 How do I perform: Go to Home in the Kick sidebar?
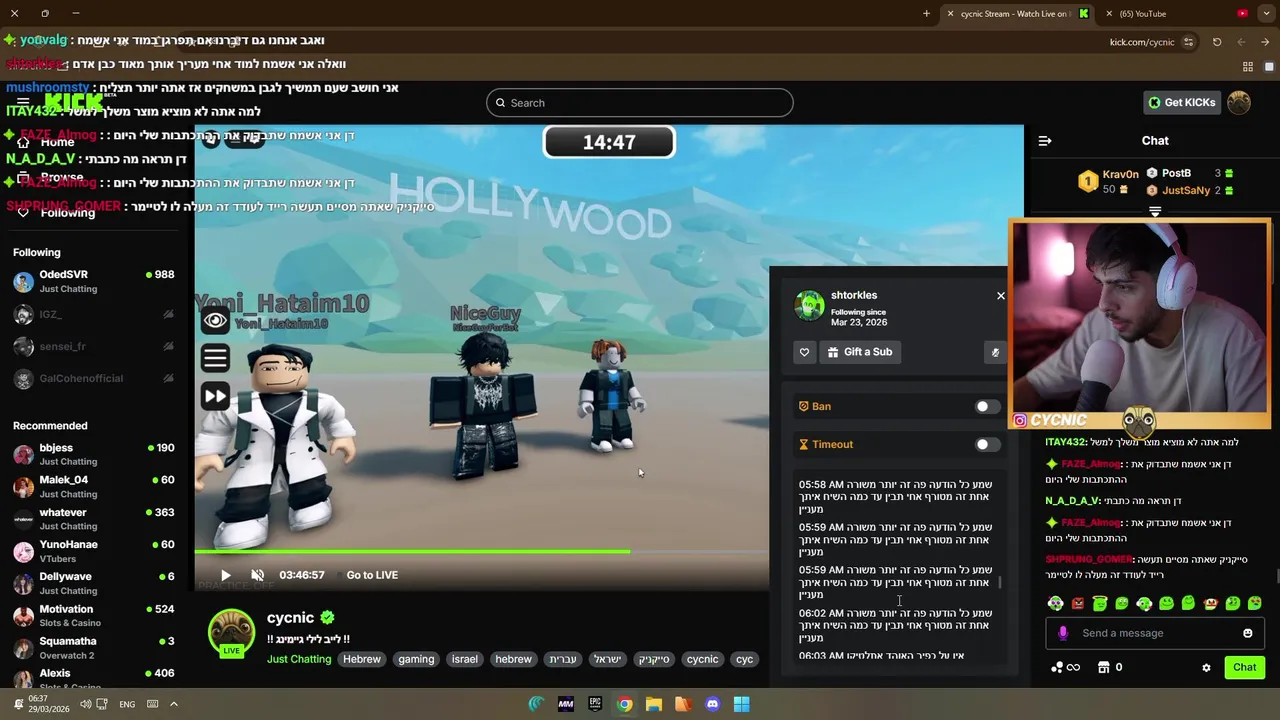[58, 142]
